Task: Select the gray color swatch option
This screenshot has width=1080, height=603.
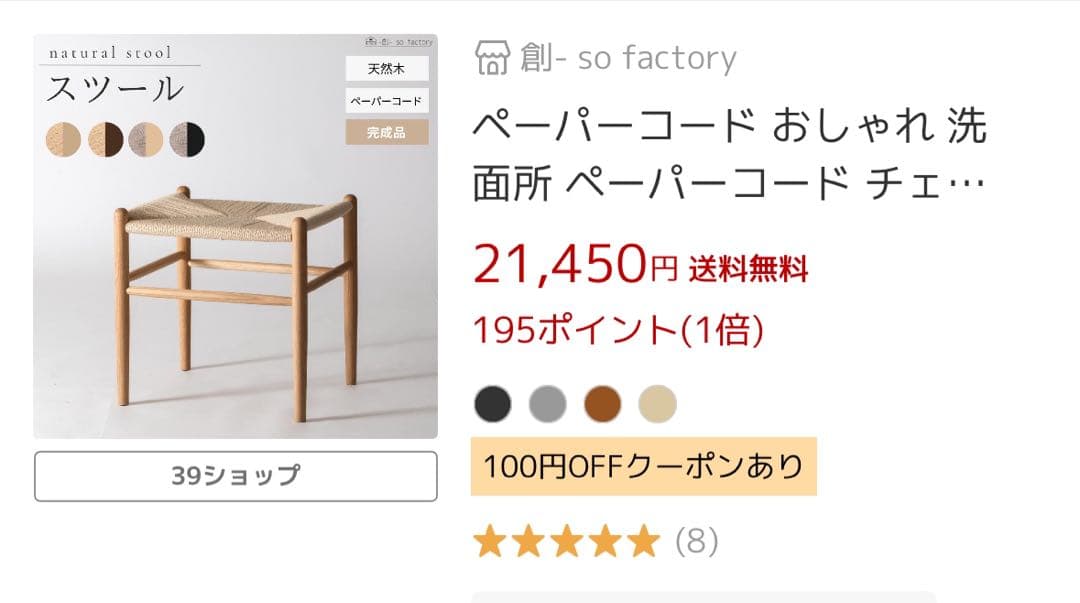Action: (x=545, y=402)
